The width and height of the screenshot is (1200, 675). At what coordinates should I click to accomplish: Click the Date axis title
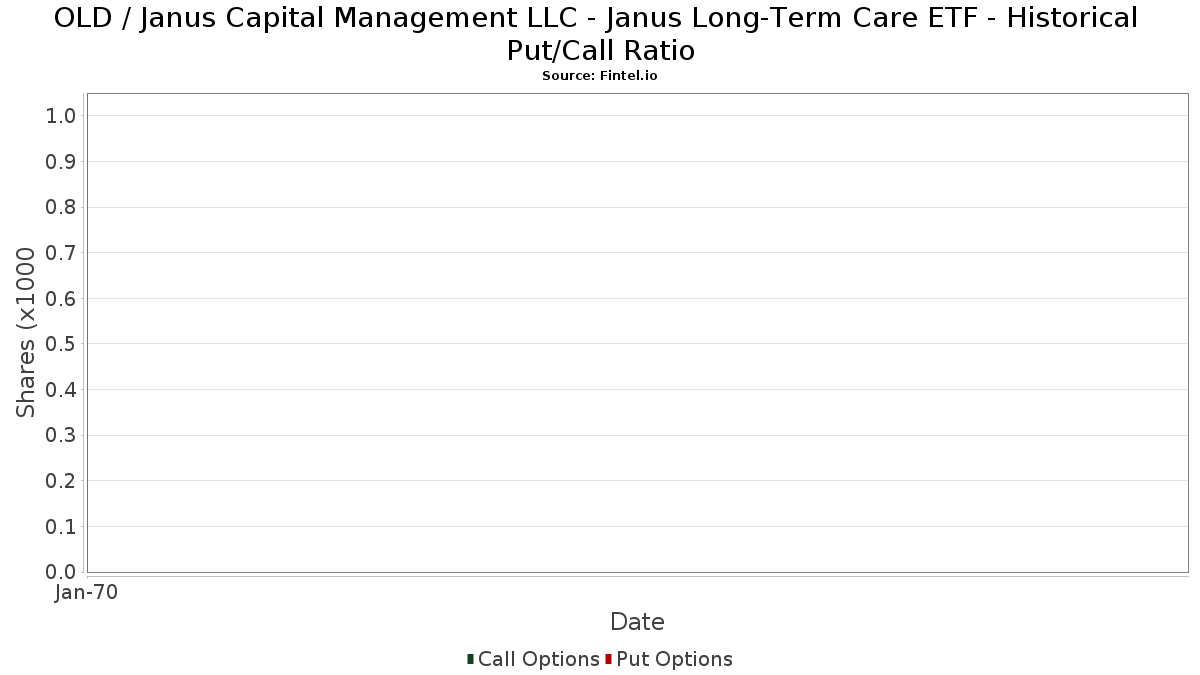(x=637, y=622)
